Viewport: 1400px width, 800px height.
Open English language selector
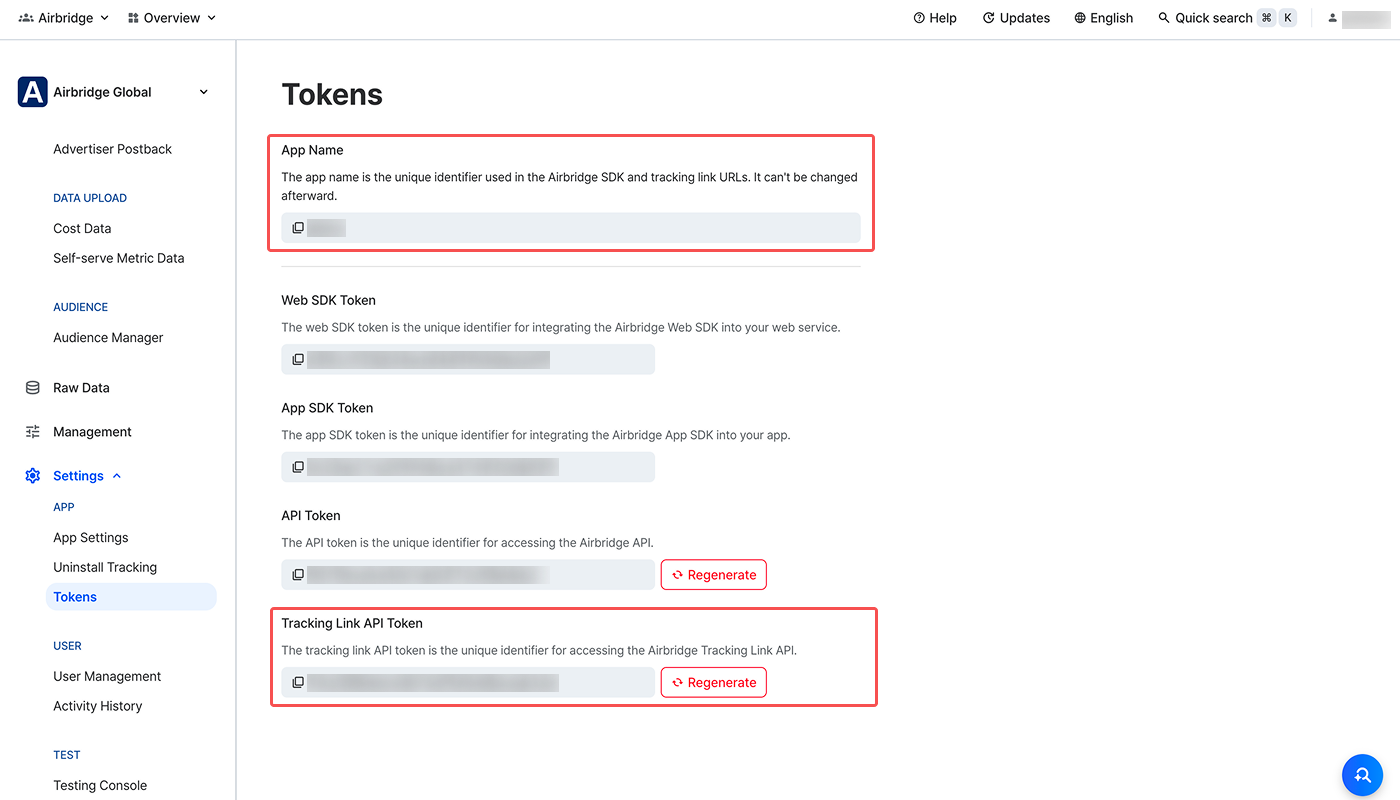pos(1104,18)
